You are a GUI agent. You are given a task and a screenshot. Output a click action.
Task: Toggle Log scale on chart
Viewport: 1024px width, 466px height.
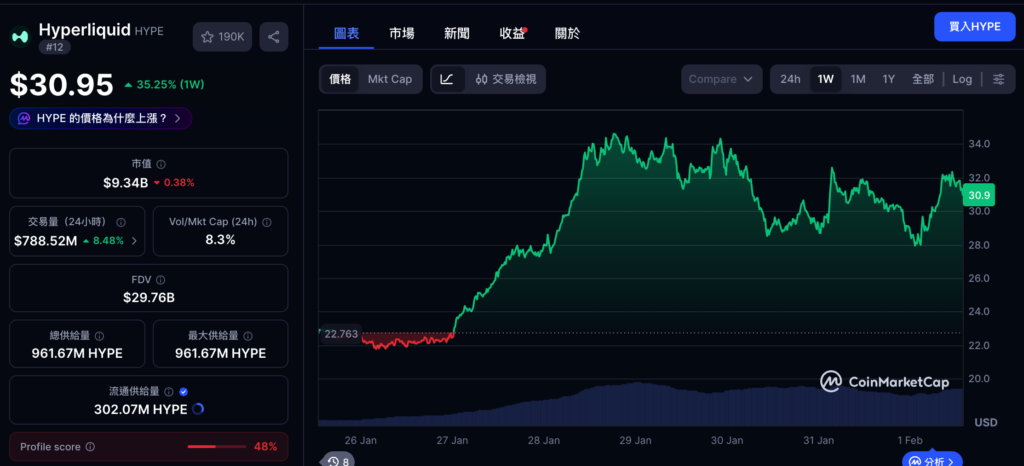click(x=962, y=80)
